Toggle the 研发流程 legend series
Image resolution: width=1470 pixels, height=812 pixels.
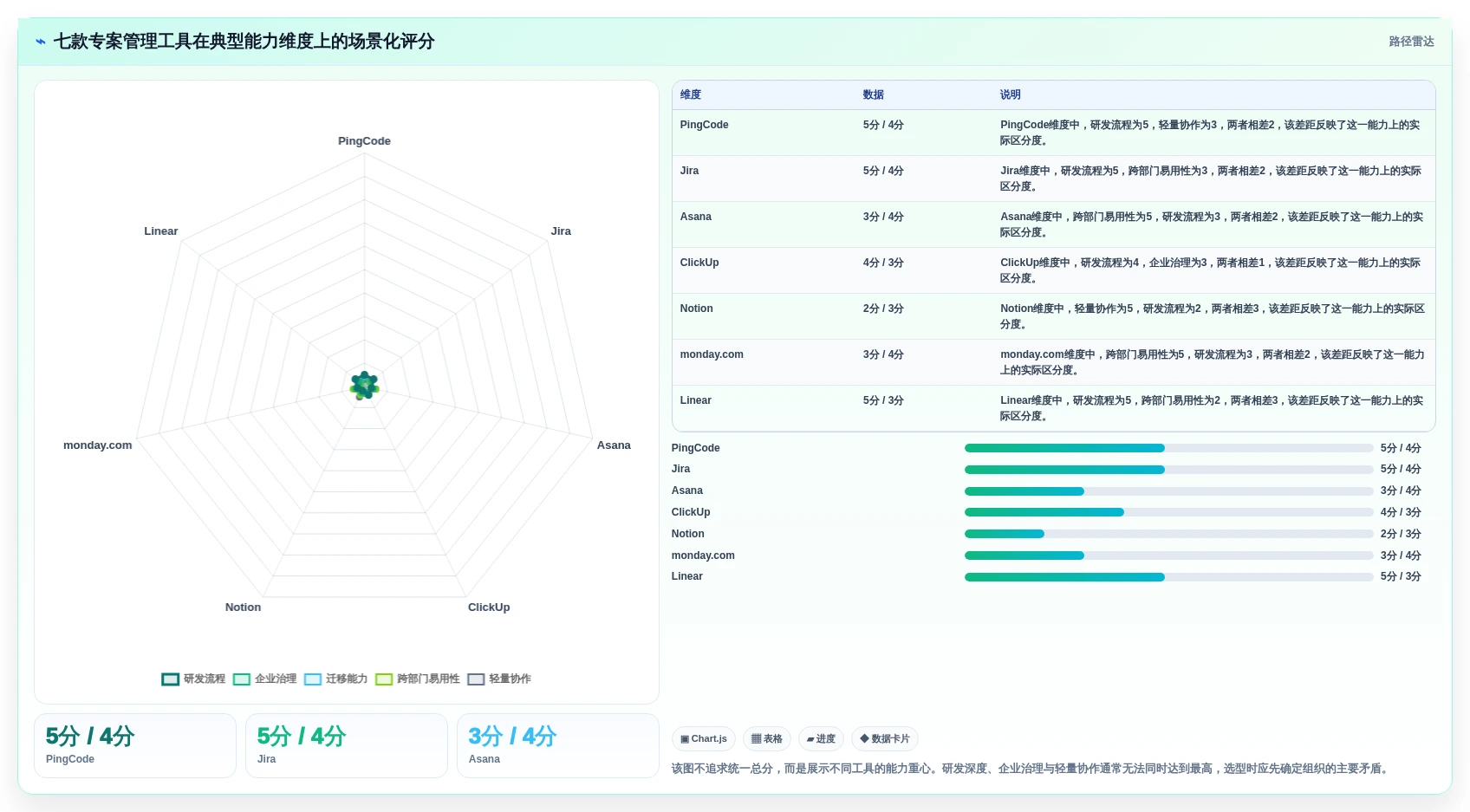[193, 679]
